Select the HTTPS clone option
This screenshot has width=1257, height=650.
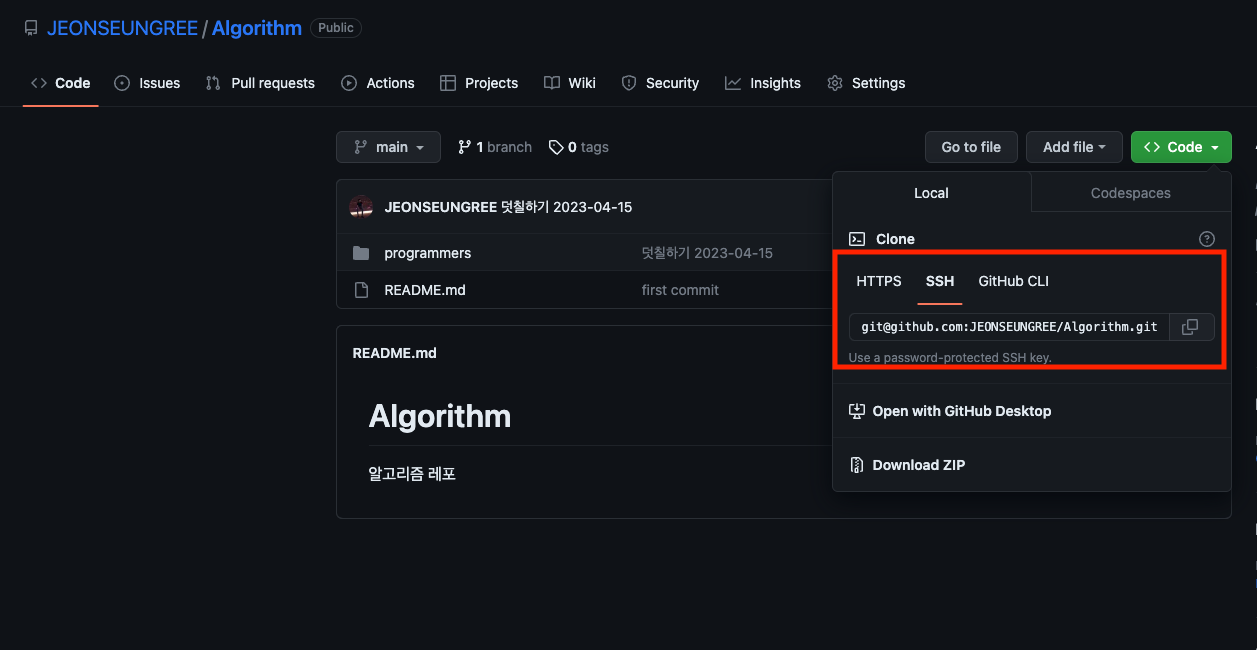[879, 281]
